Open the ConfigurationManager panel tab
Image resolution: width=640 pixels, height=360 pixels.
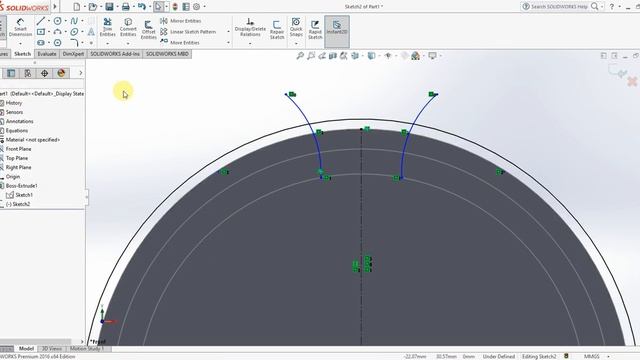point(28,73)
